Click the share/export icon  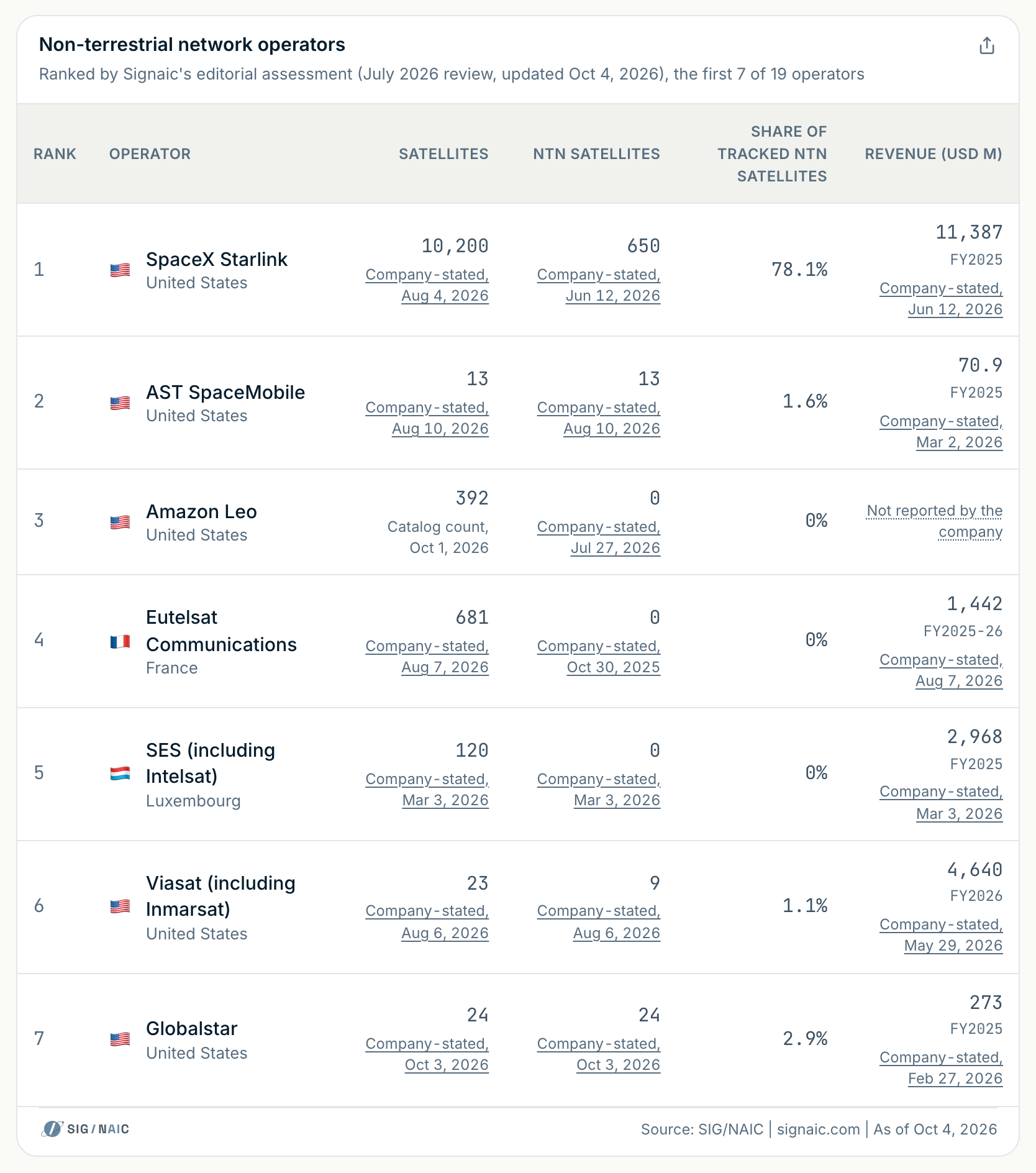[x=986, y=45]
